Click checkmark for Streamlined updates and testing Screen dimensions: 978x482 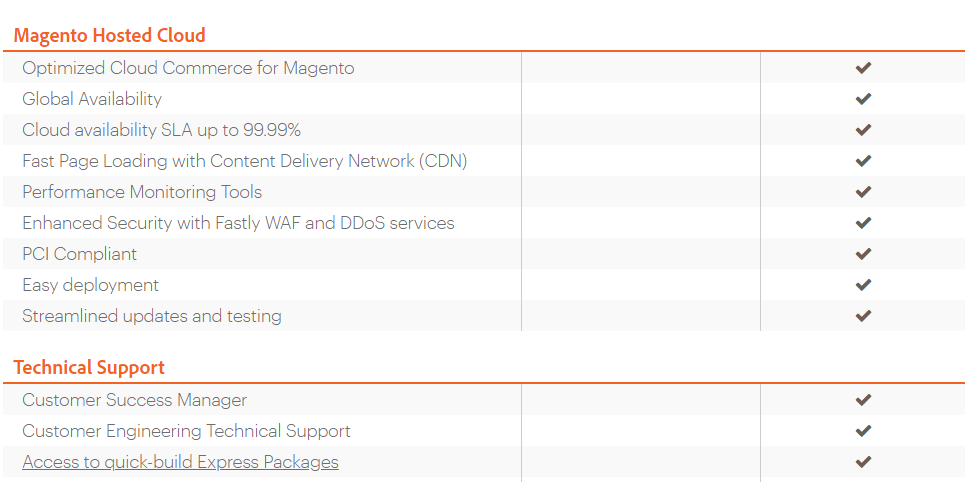point(863,316)
